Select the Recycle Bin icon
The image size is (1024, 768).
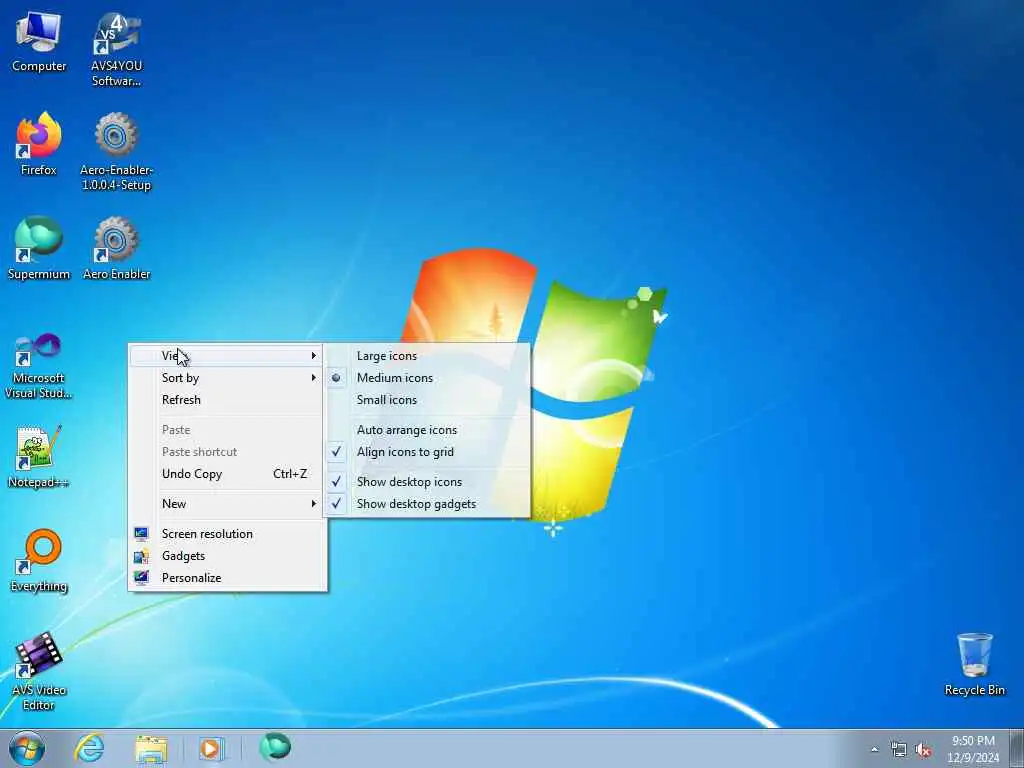click(x=974, y=664)
